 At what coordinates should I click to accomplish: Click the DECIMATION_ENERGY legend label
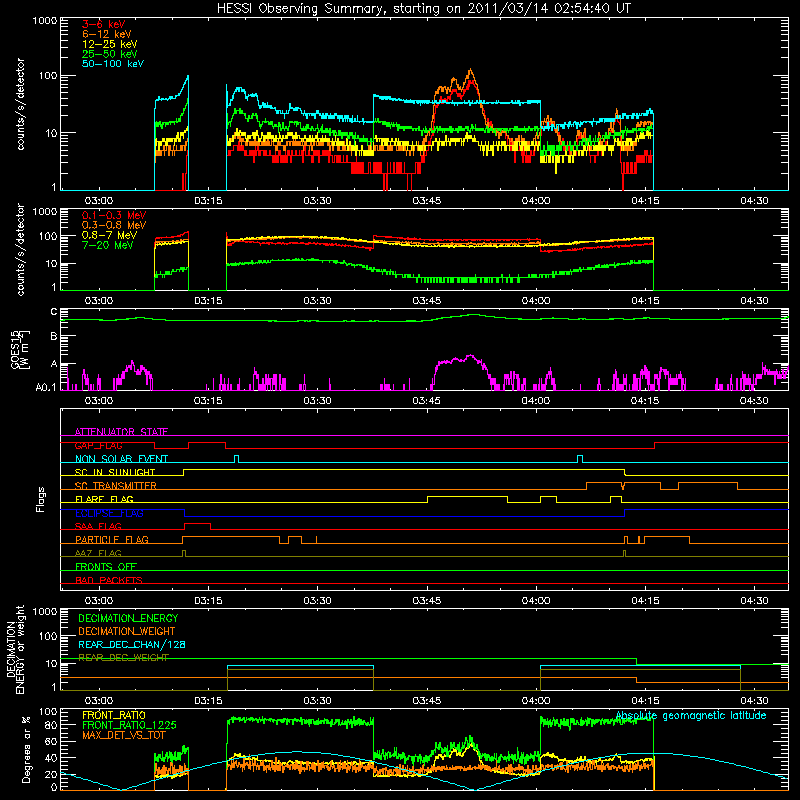(x=128, y=618)
